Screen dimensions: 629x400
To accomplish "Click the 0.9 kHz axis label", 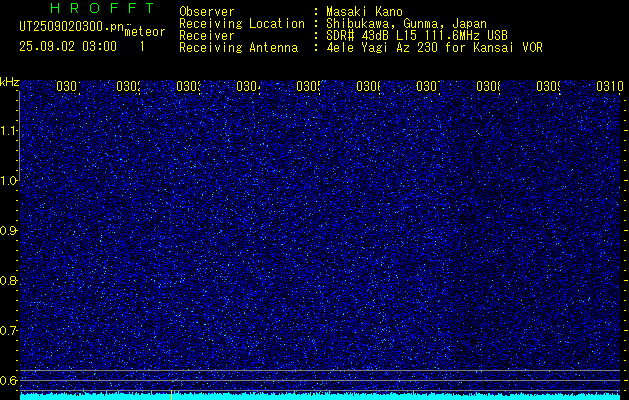I will [x=9, y=231].
